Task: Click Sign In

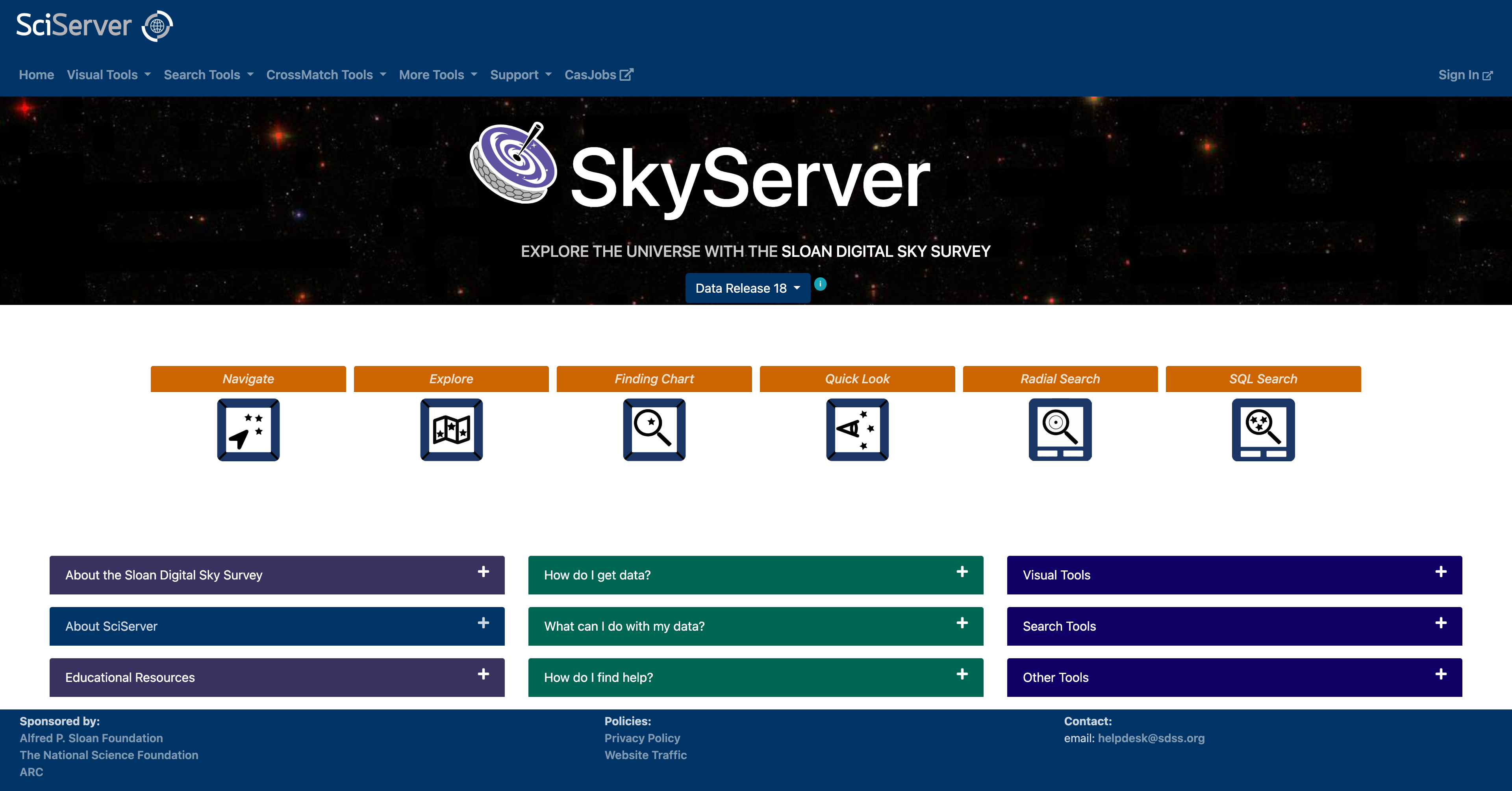Action: (x=1465, y=75)
